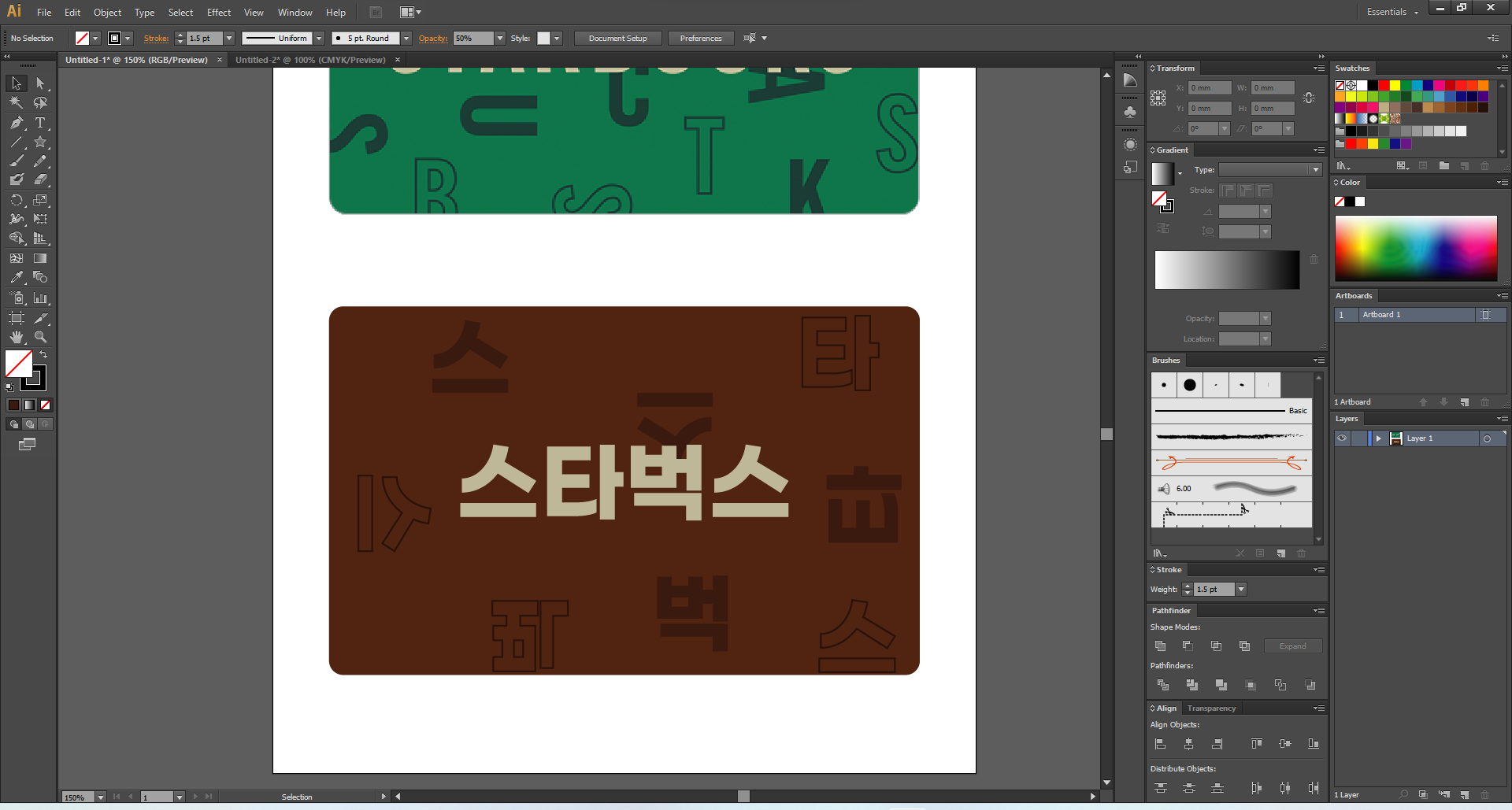Select the Lasso tool
The width and height of the screenshot is (1512, 810).
(x=40, y=103)
